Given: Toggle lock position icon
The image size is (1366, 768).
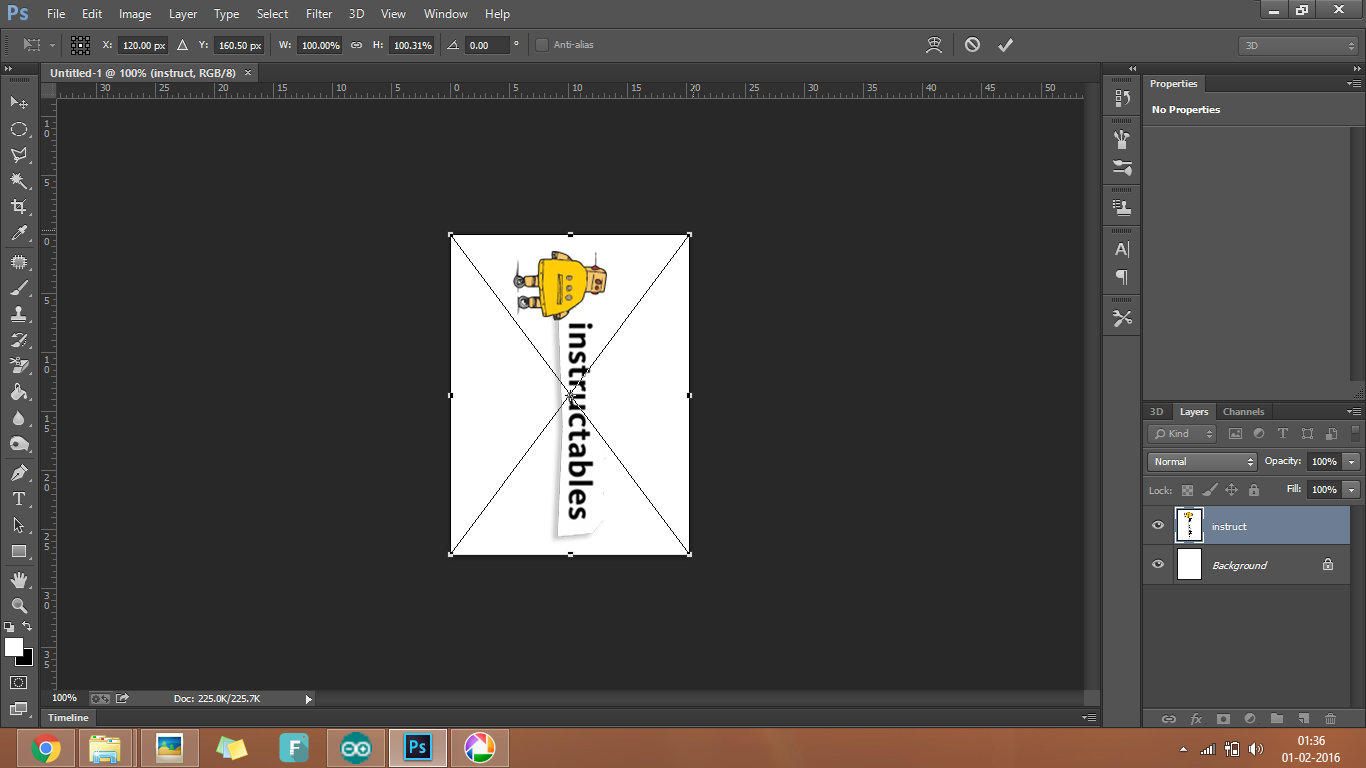Looking at the screenshot, I should (1231, 490).
